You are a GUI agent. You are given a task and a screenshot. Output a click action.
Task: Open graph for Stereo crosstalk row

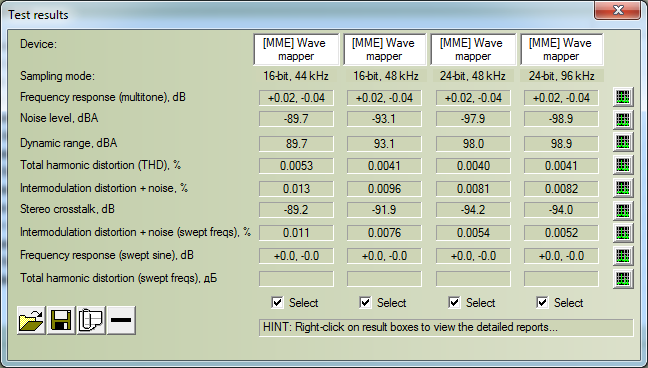623,210
